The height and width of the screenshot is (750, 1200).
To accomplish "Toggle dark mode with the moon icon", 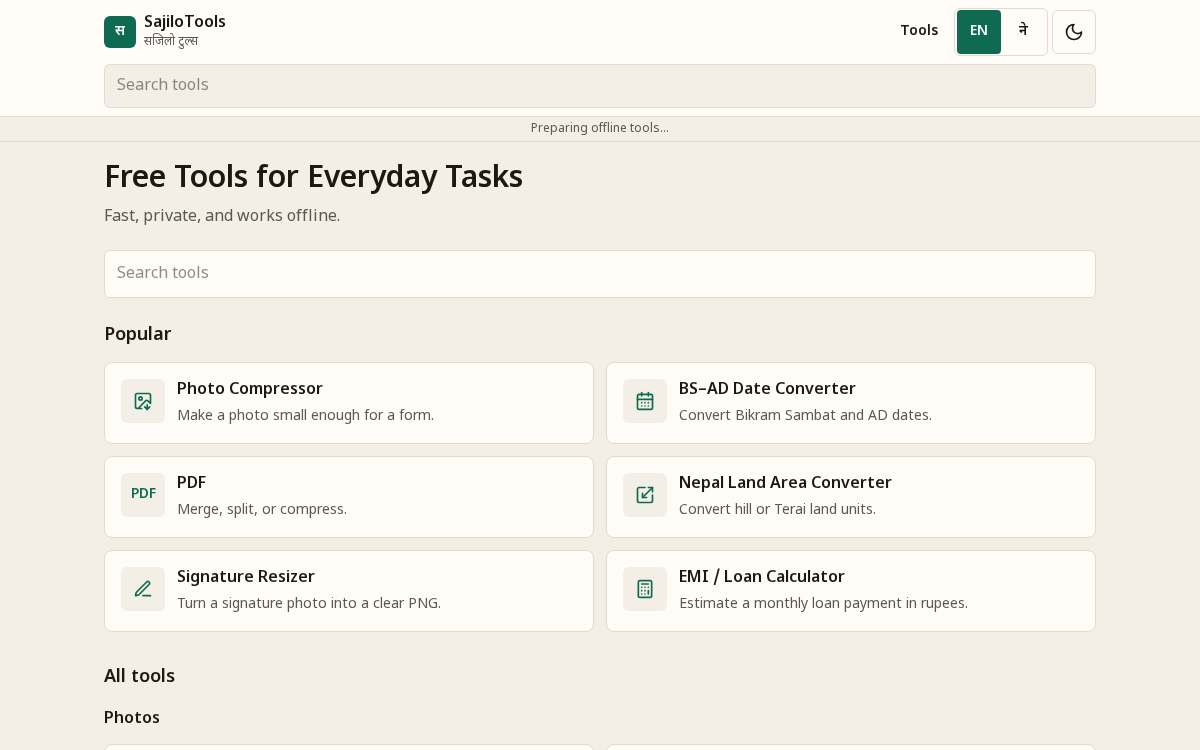I will pyautogui.click(x=1074, y=32).
